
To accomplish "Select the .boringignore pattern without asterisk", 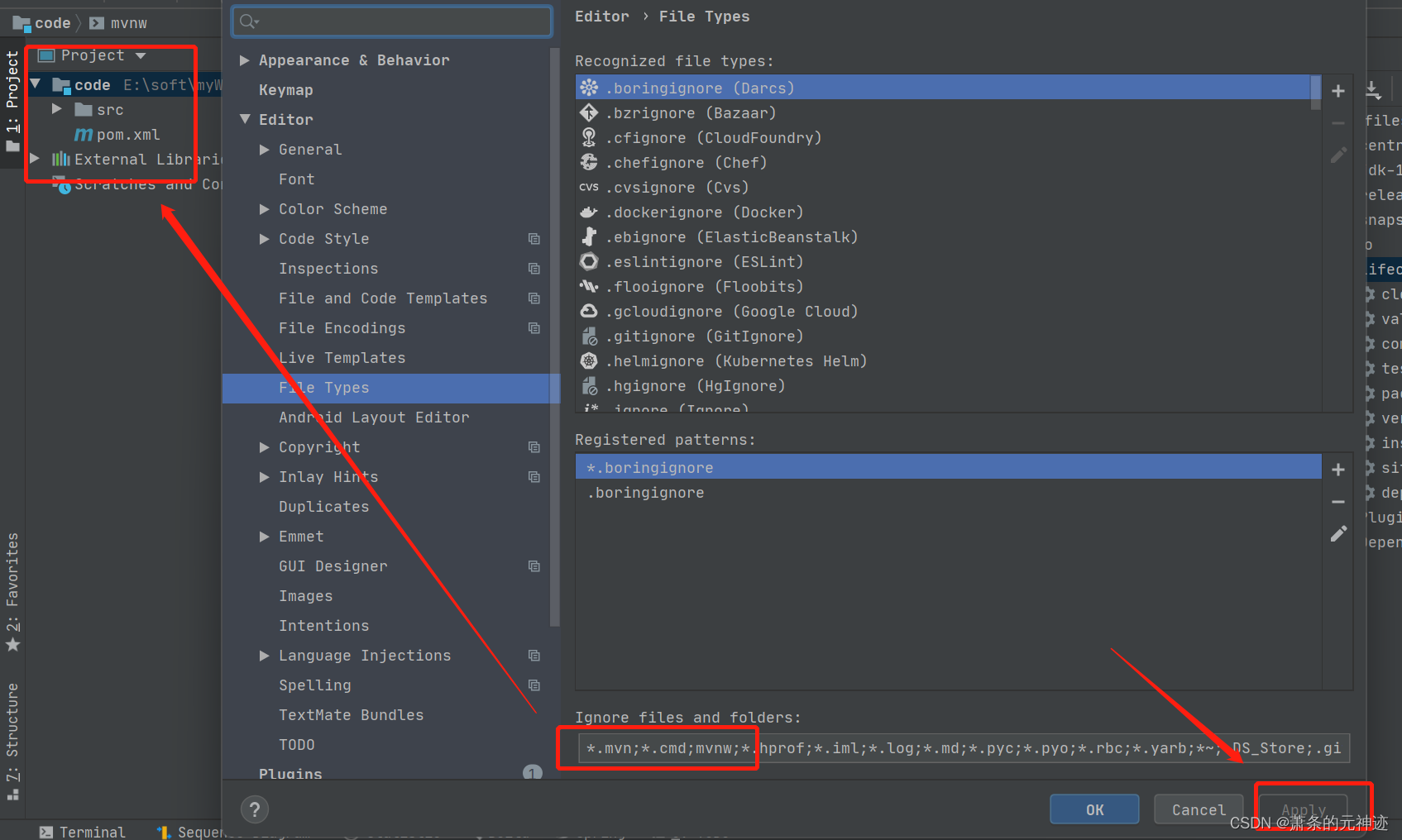I will [x=948, y=492].
